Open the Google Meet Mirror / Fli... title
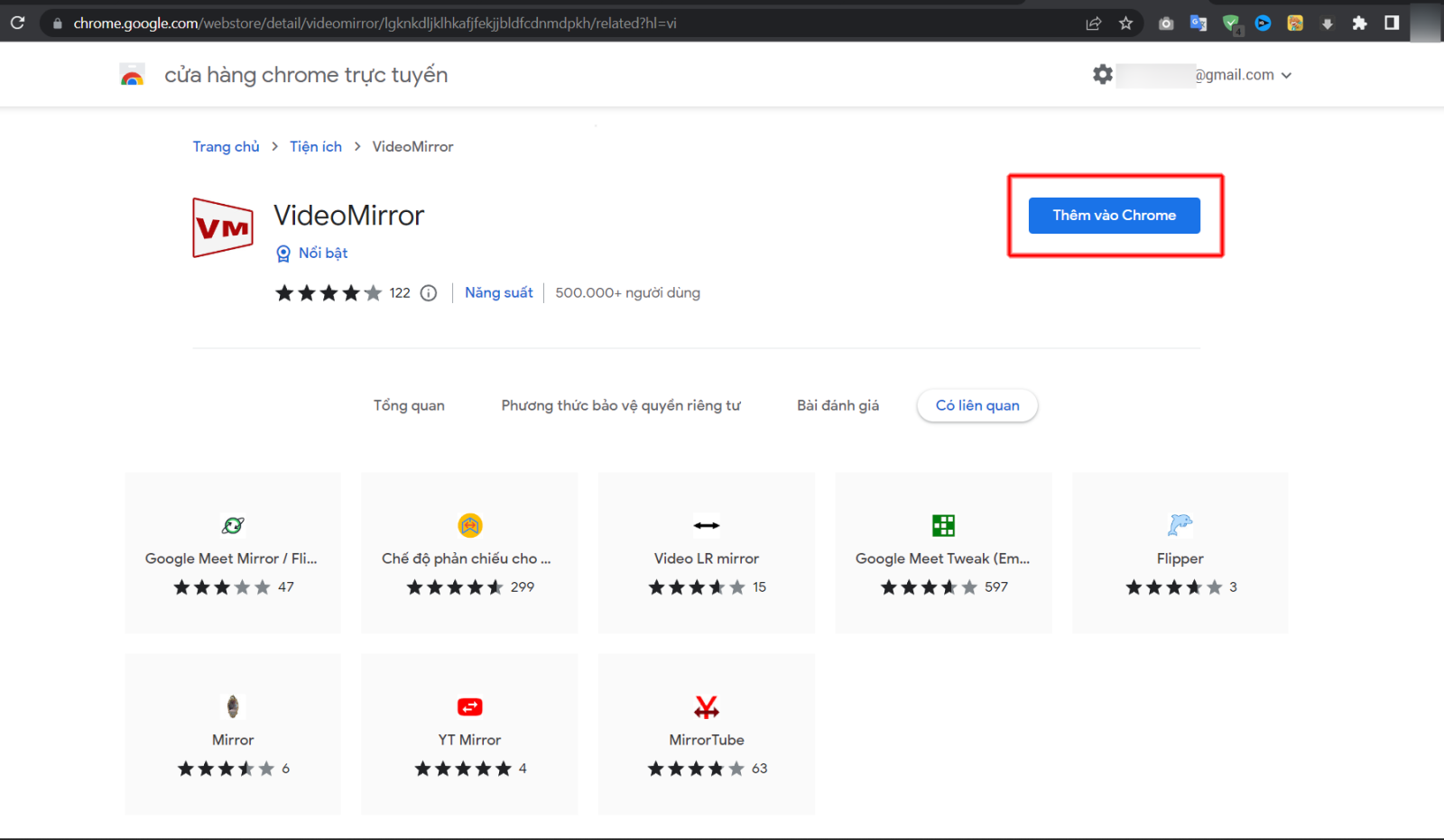This screenshot has height=840, width=1444. coord(231,558)
